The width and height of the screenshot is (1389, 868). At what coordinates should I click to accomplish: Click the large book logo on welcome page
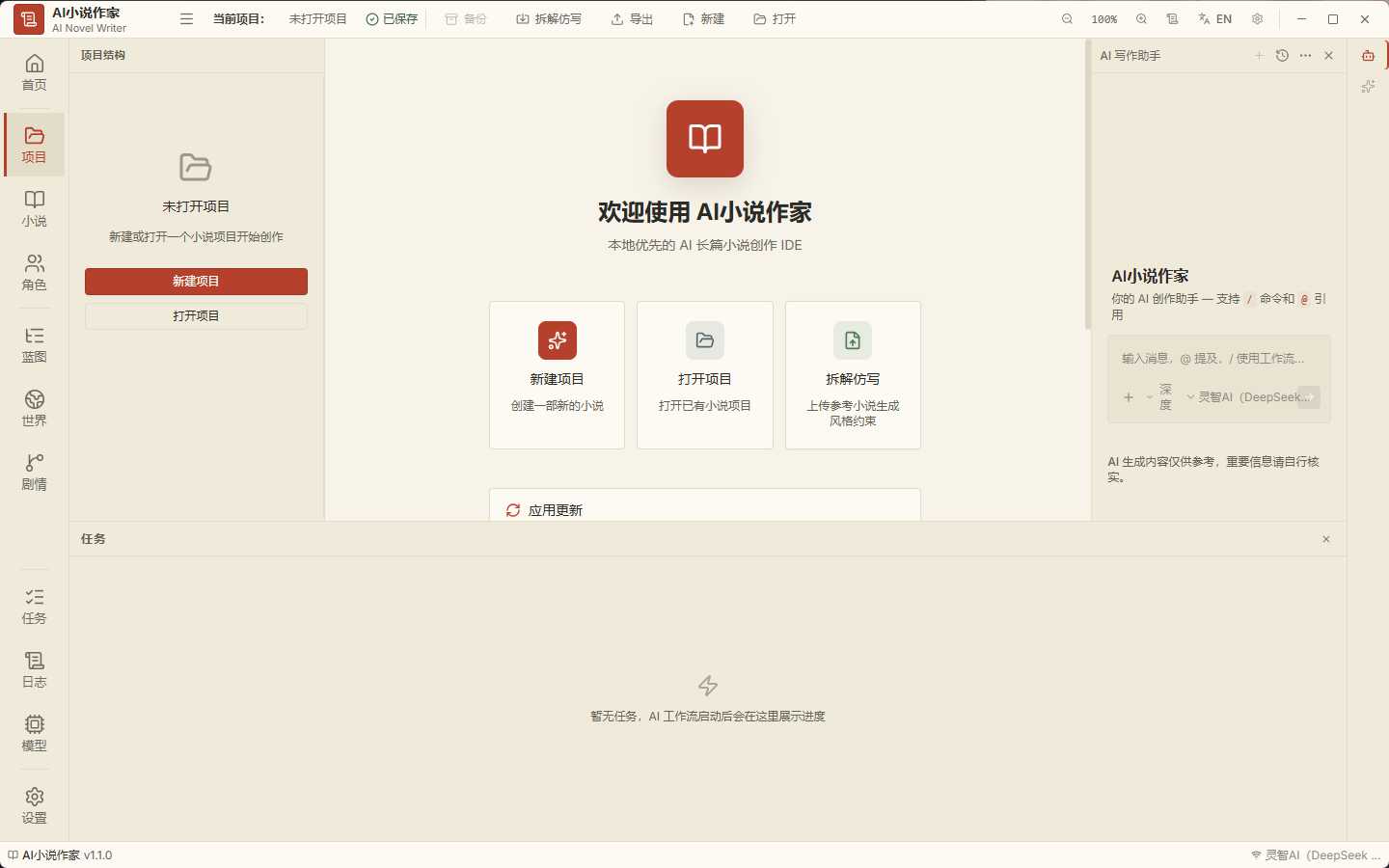click(x=705, y=139)
